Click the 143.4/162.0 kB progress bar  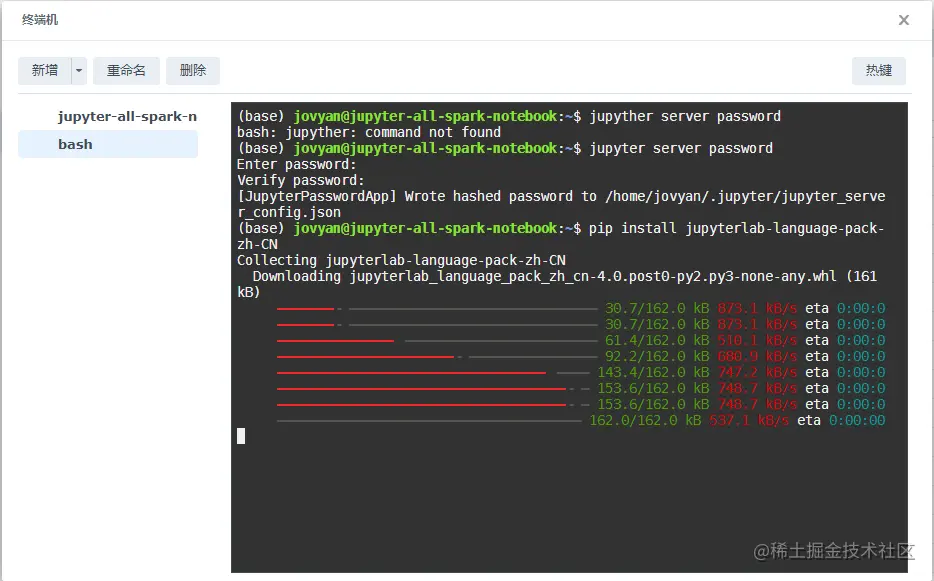click(433, 373)
